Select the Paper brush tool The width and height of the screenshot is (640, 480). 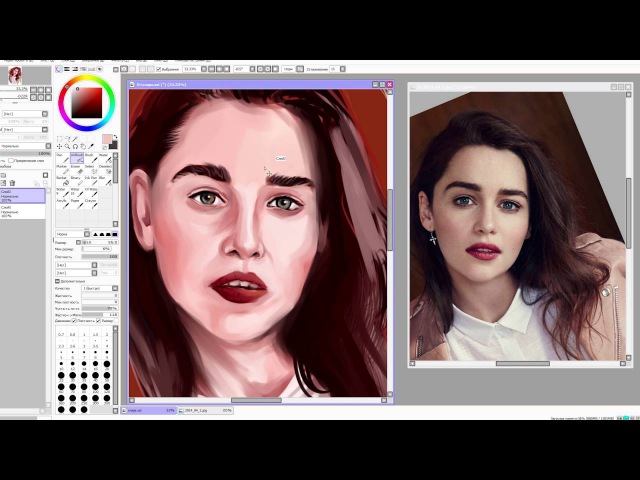point(76,204)
